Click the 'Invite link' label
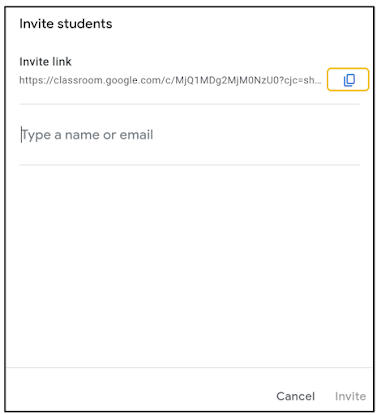 [45, 62]
